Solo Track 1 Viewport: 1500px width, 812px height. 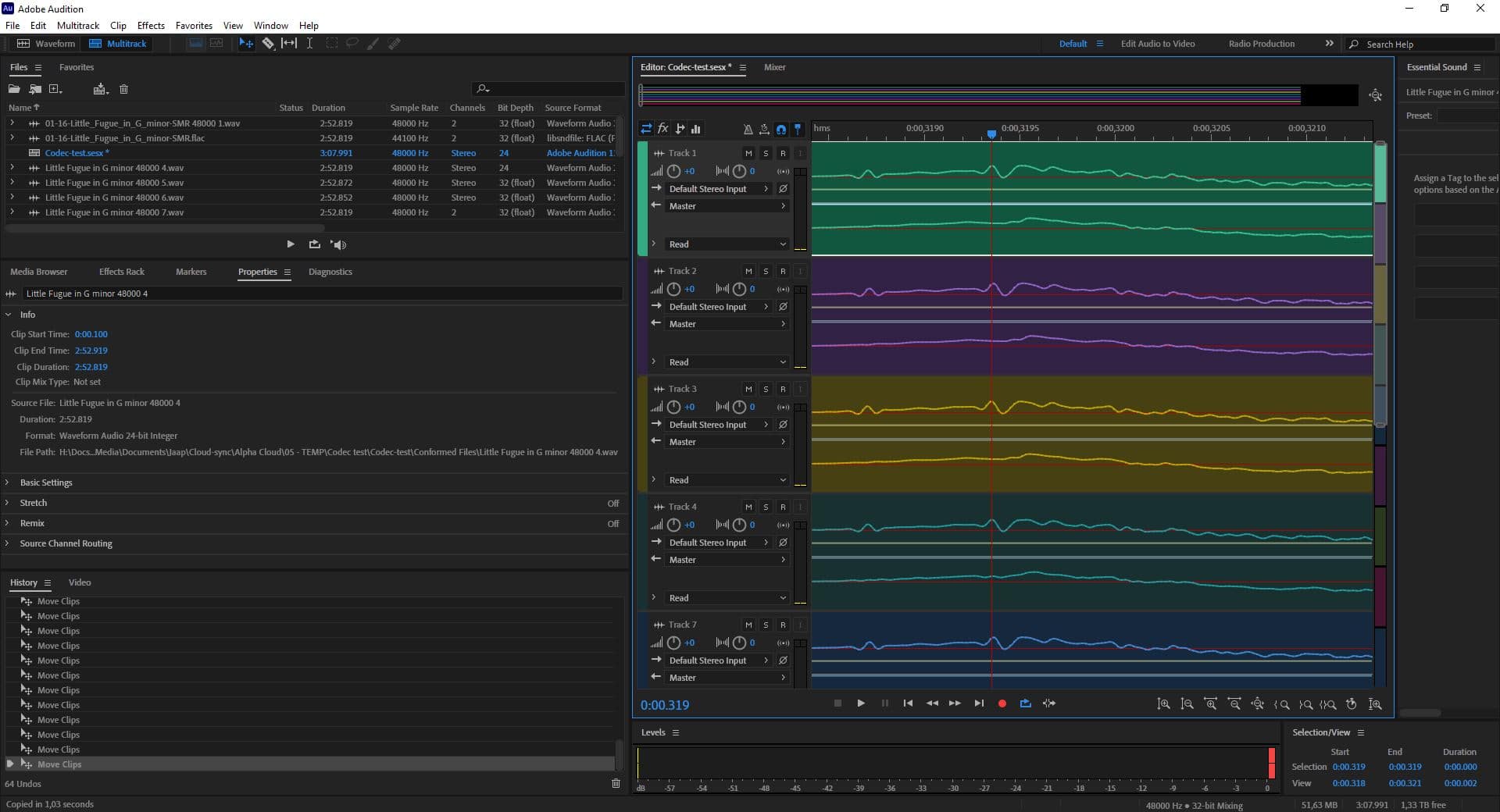(x=766, y=153)
